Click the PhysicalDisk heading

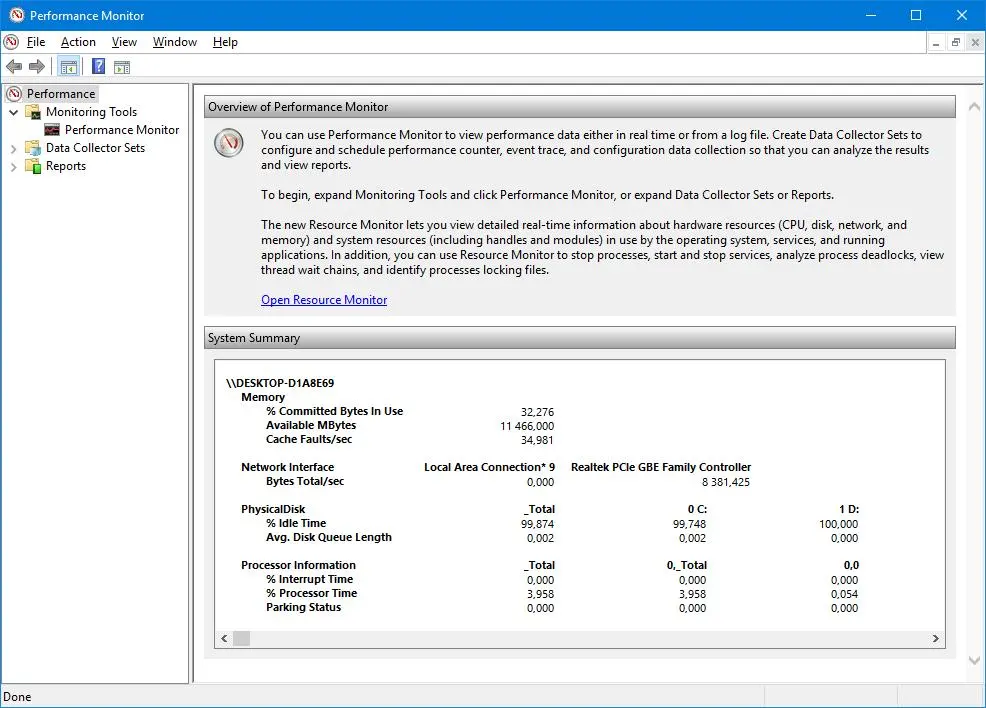273,509
